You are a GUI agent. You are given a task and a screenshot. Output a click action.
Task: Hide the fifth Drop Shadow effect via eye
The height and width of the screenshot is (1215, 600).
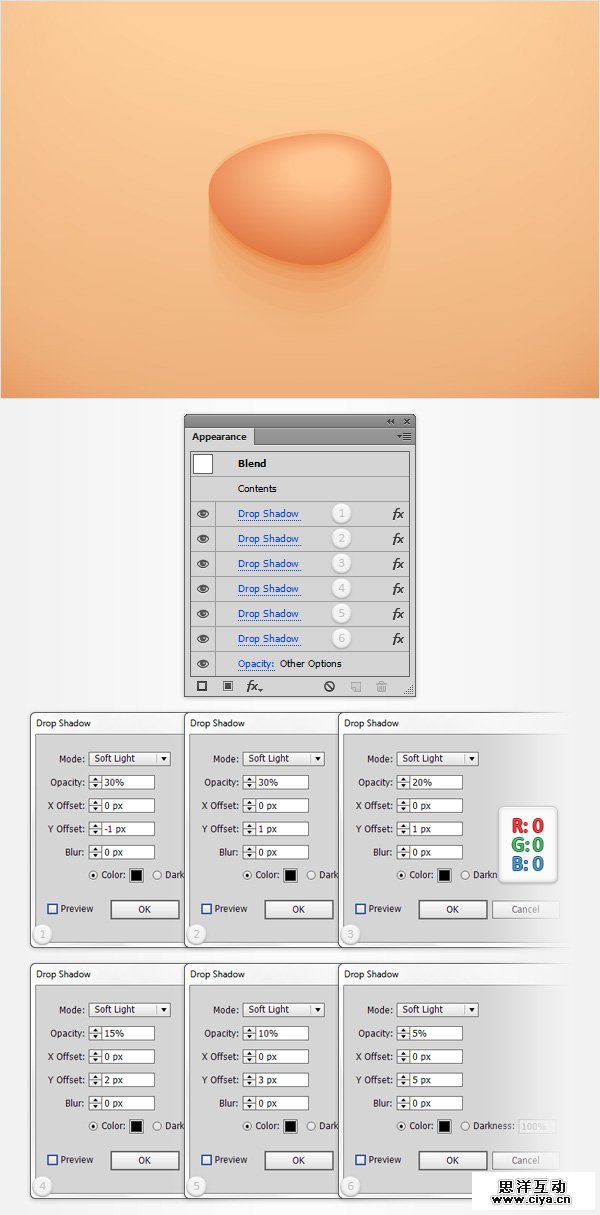[x=203, y=614]
